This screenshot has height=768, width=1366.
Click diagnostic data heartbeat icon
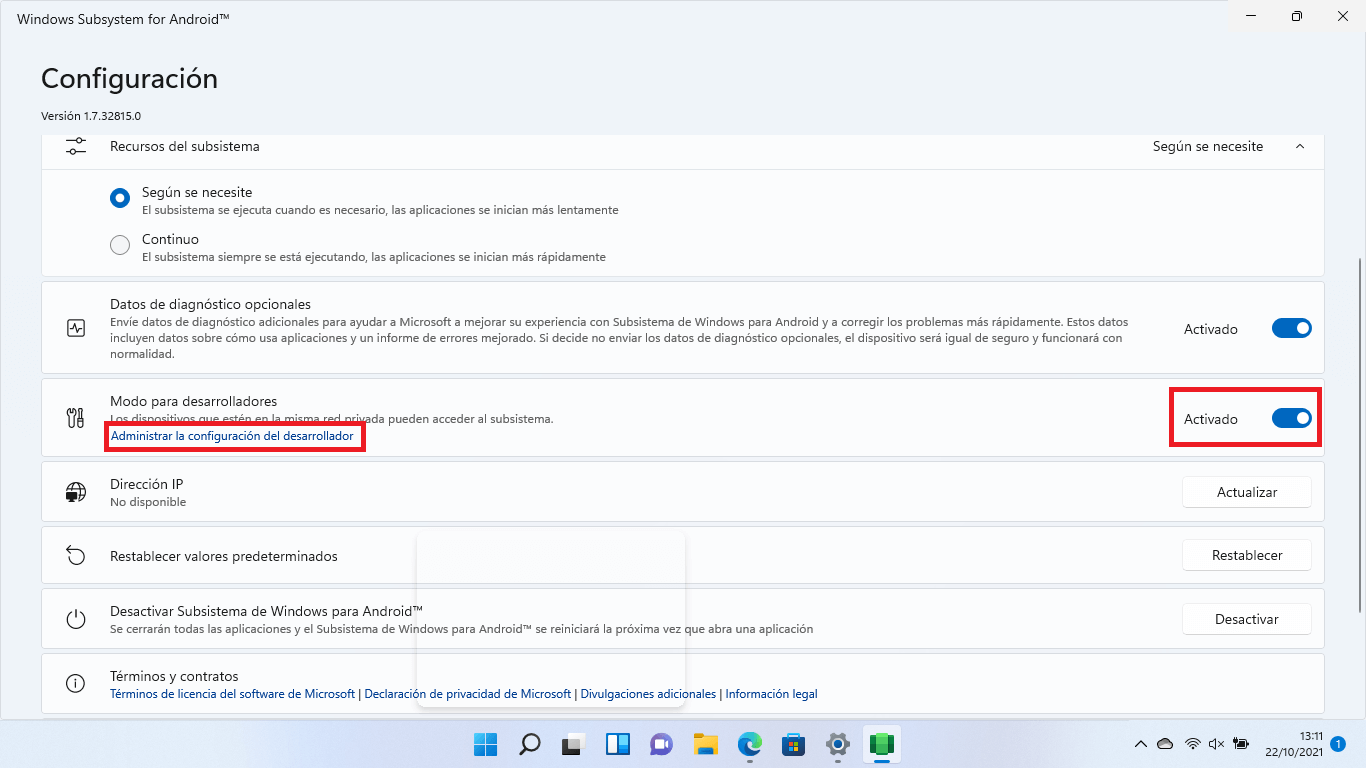(x=76, y=328)
